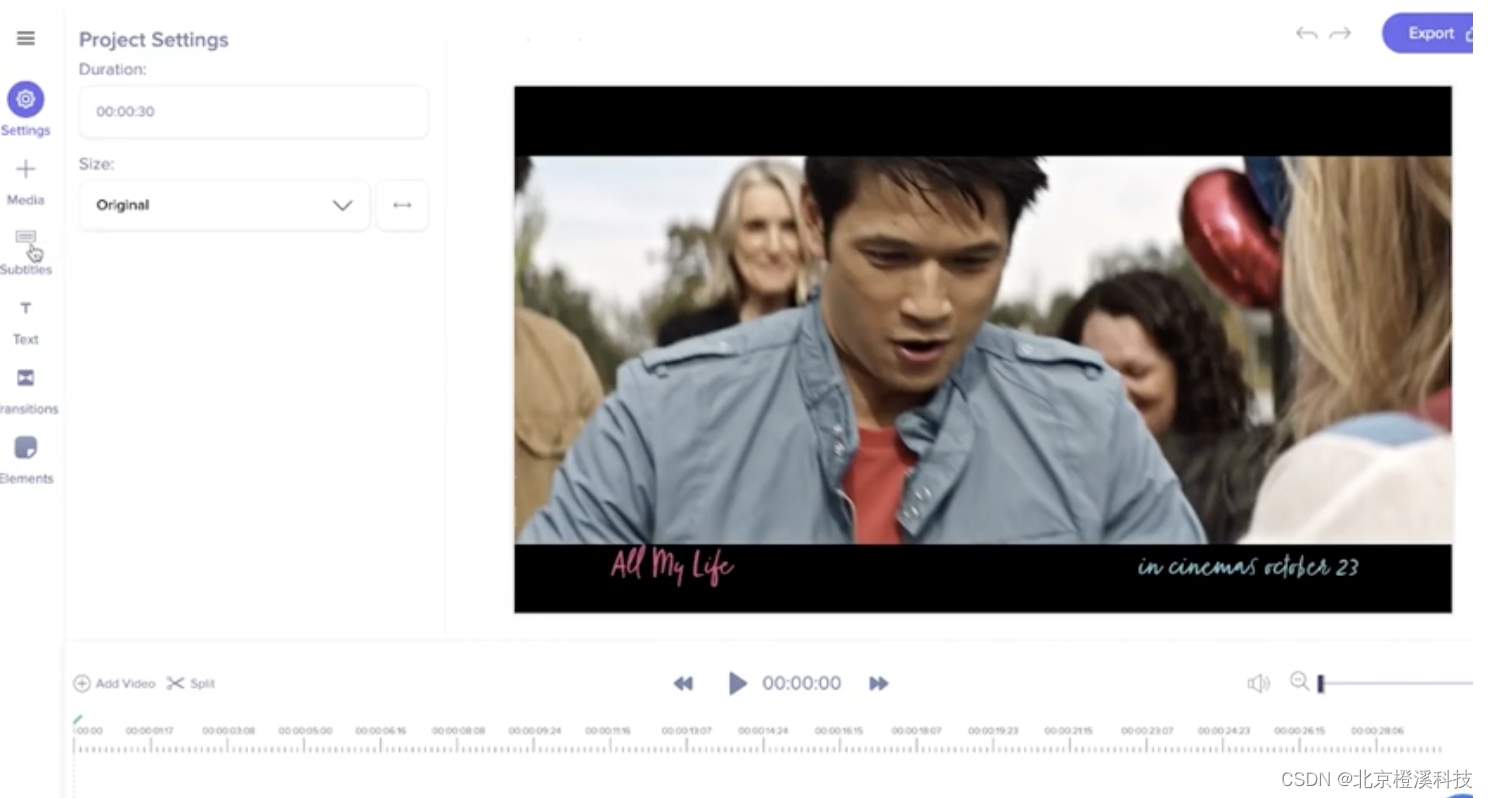Click the green playhead marker at timeline start

pyautogui.click(x=77, y=720)
